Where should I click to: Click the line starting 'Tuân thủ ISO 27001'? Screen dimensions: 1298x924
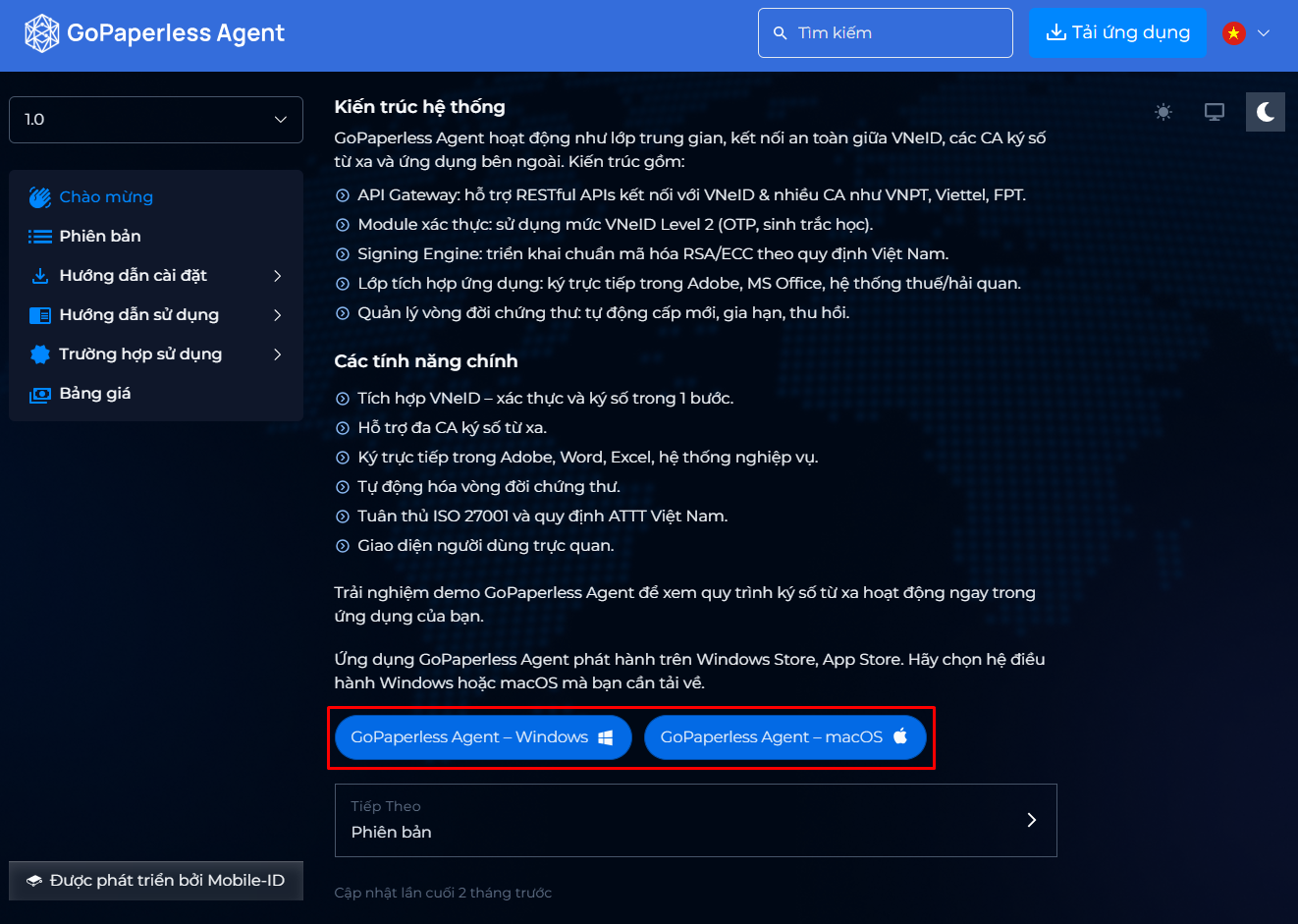point(543,516)
